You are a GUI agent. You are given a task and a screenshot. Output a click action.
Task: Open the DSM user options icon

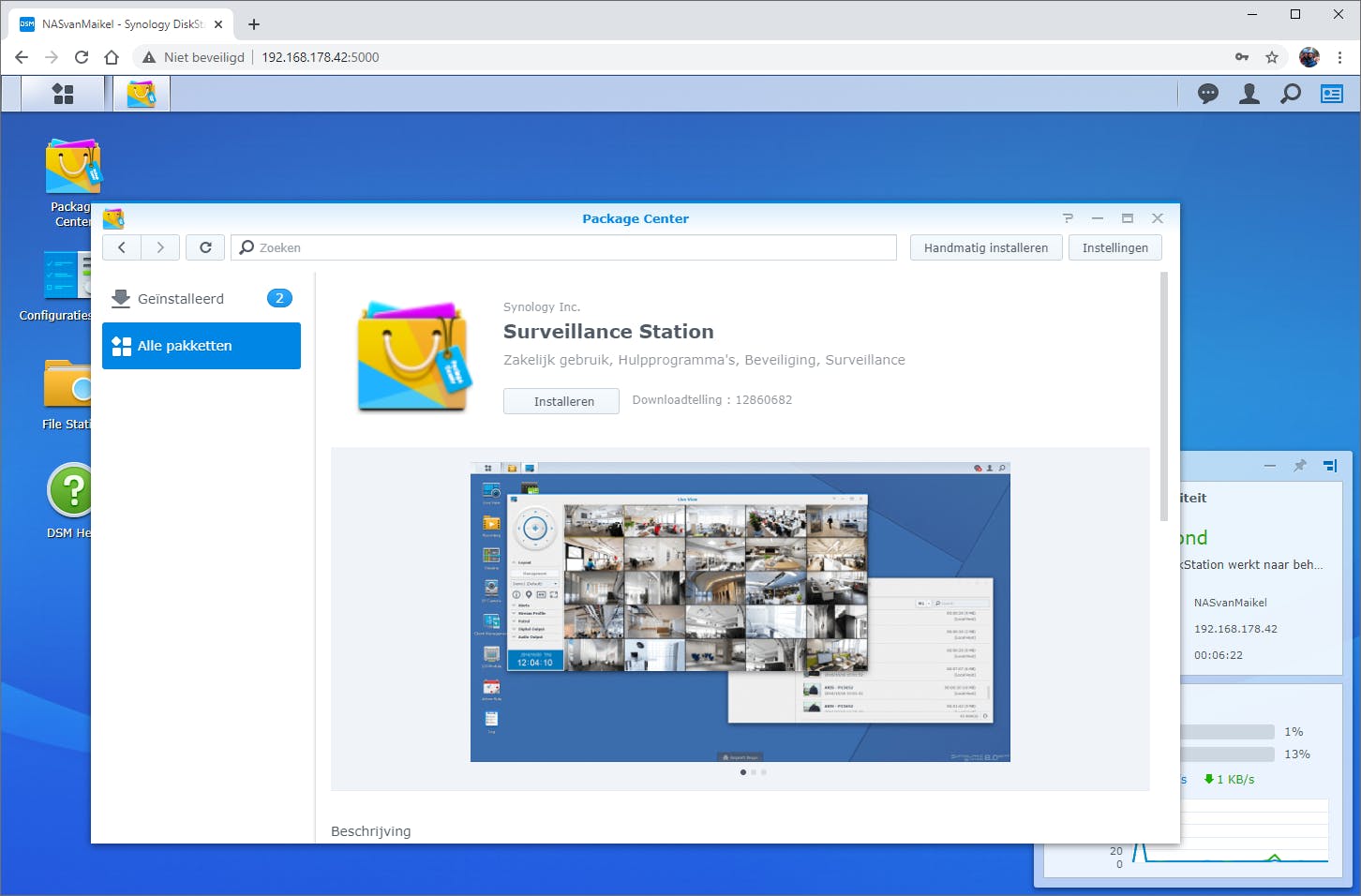1249,94
